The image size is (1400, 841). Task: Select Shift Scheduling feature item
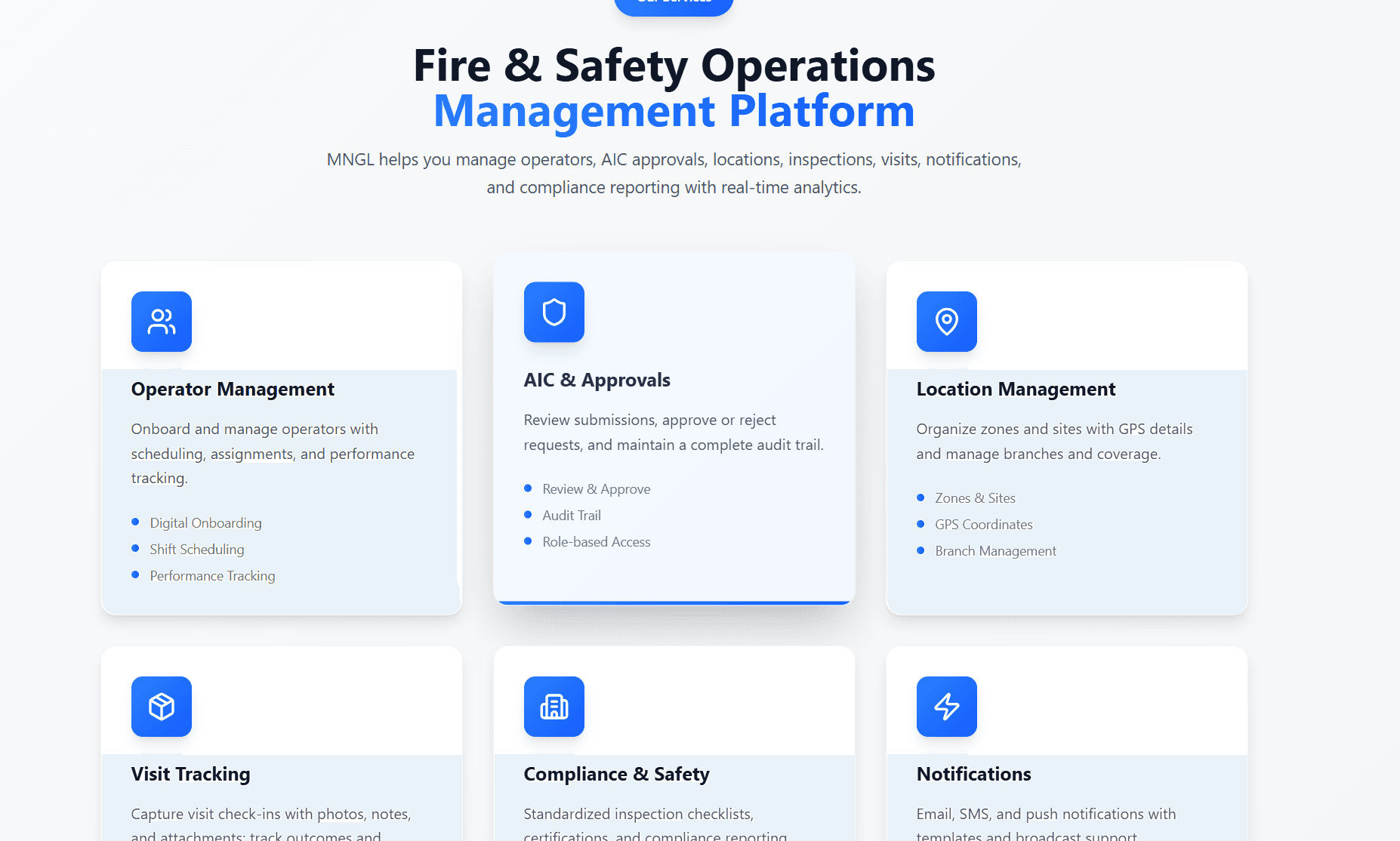coord(196,550)
